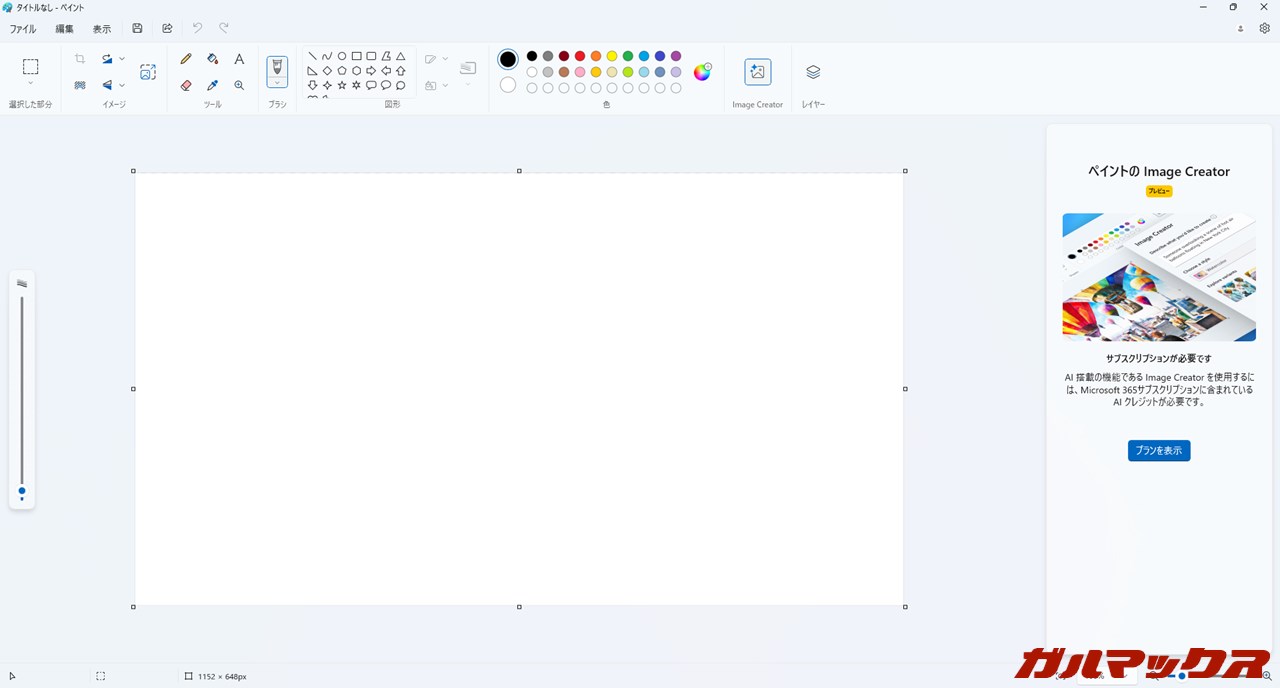Click the Remove background icon
Screen dimensions: 1280x688
tap(148, 72)
